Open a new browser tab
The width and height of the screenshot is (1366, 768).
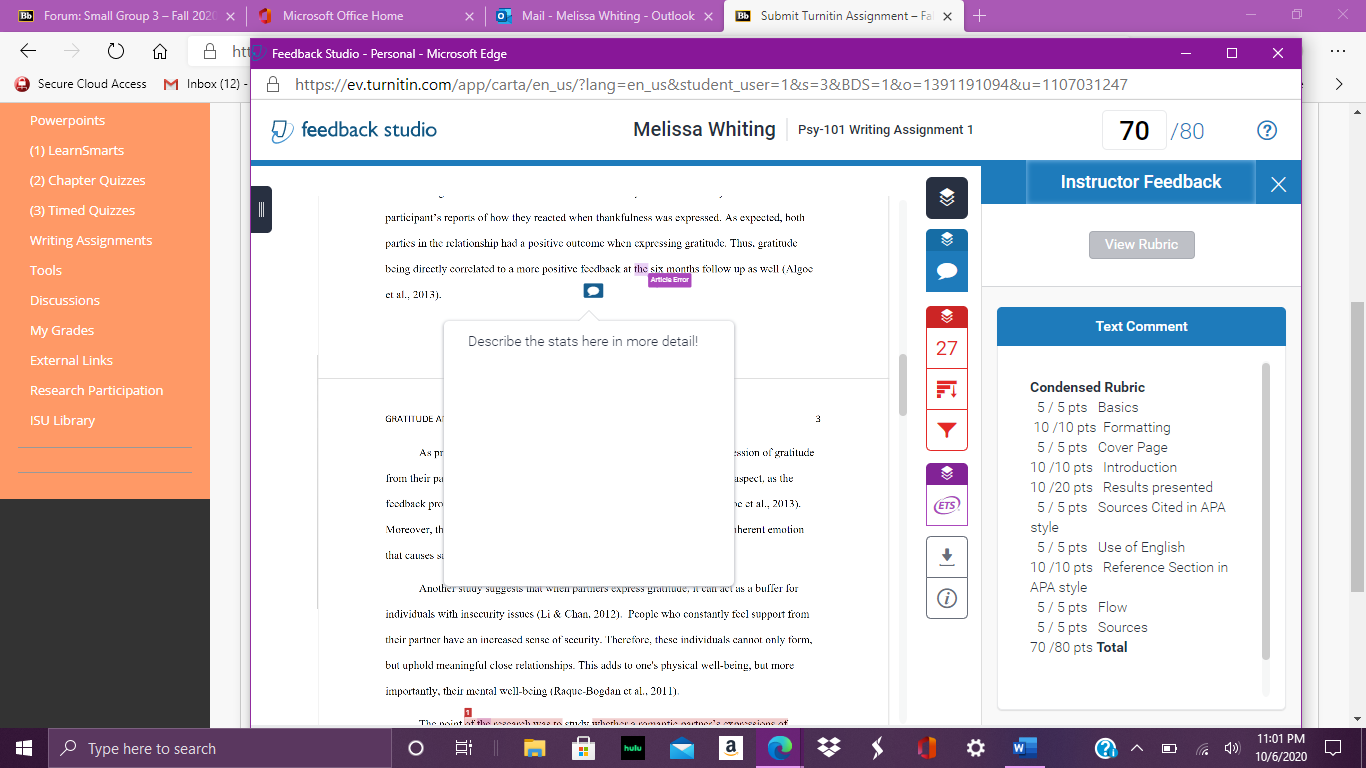[x=979, y=16]
